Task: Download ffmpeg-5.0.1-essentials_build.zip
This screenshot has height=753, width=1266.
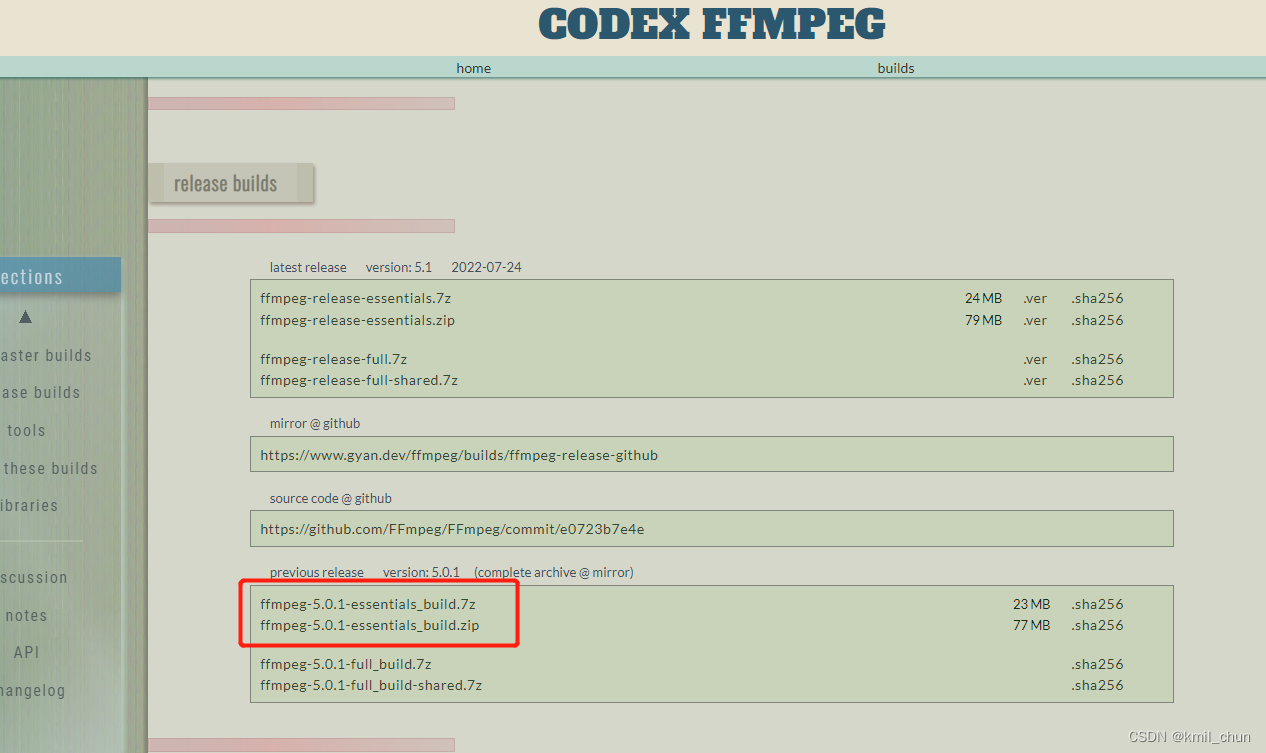Action: click(369, 625)
